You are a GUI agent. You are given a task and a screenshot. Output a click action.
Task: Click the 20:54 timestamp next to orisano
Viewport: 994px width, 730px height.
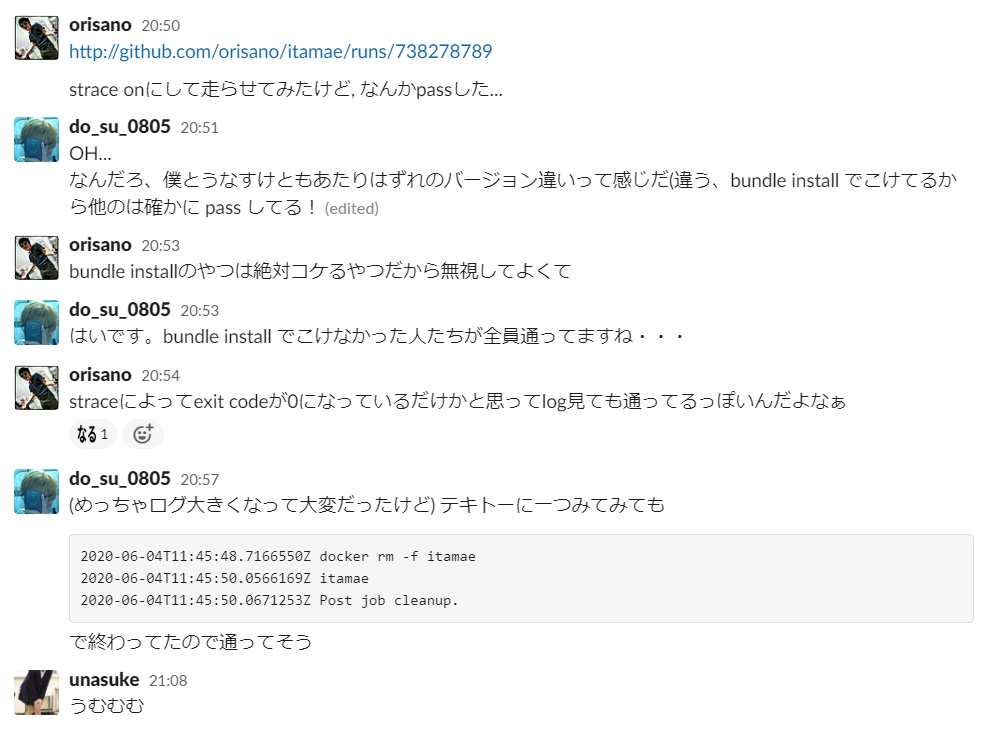click(x=160, y=376)
